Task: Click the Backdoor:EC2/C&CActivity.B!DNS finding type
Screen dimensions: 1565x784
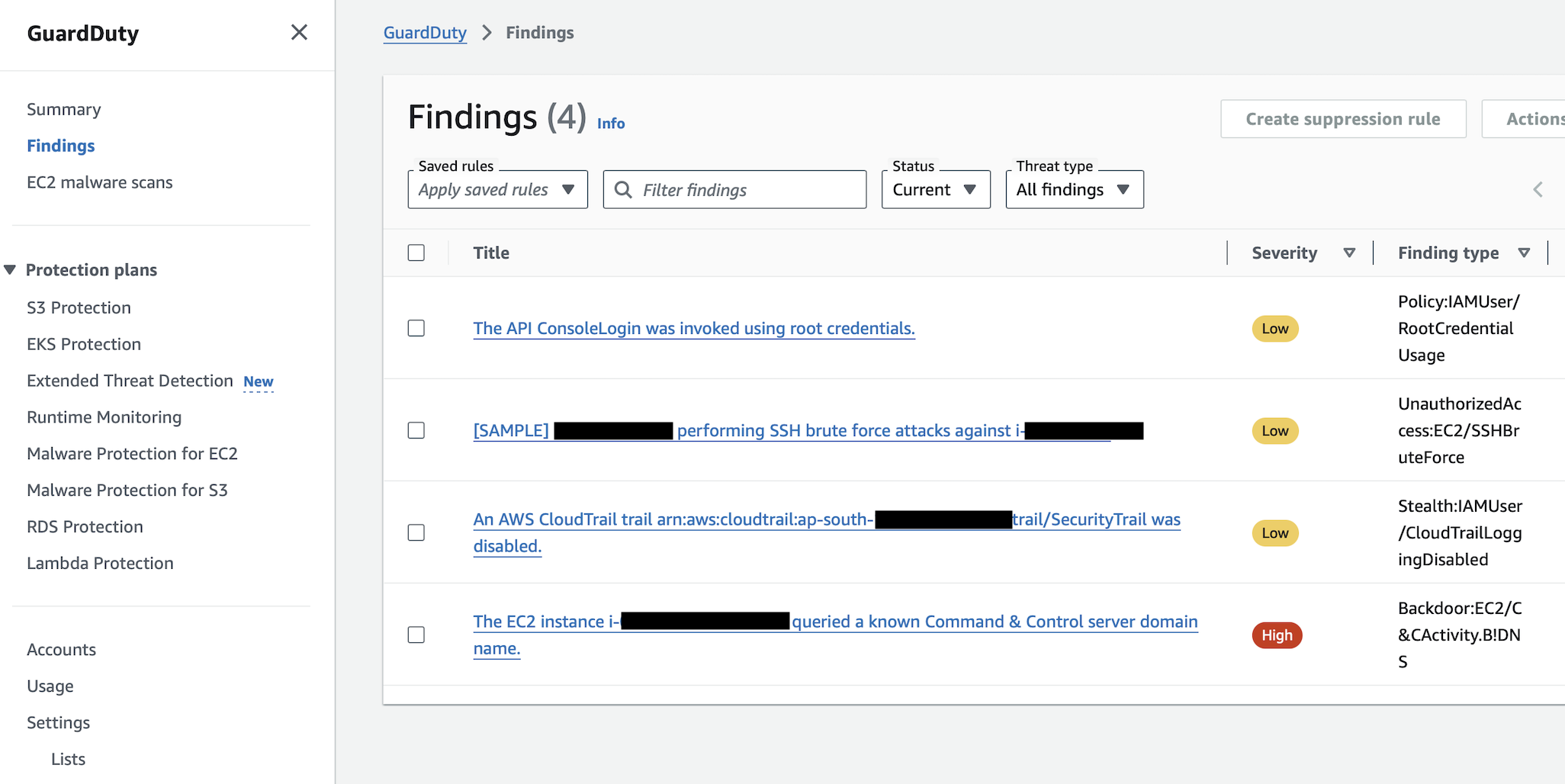Action: pyautogui.click(x=1460, y=635)
